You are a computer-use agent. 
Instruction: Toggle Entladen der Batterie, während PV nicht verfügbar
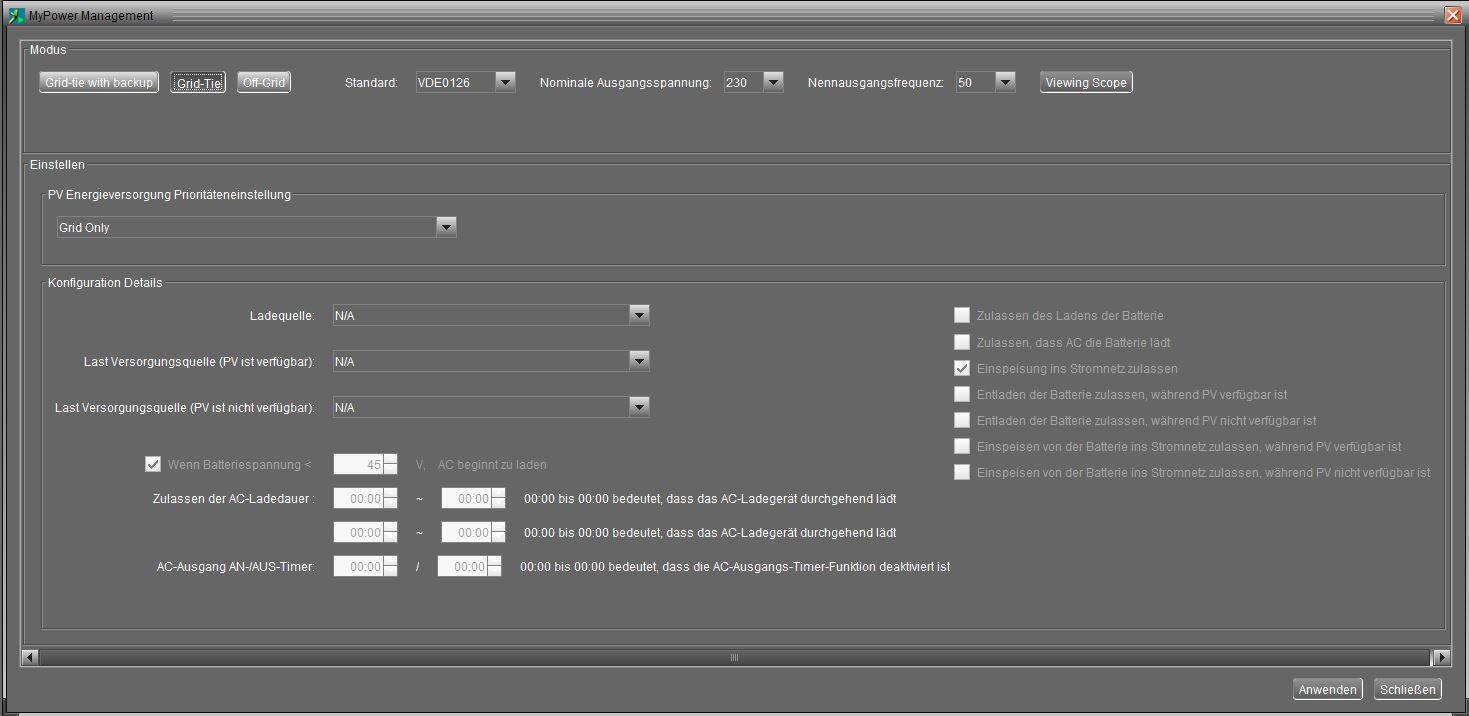click(962, 420)
